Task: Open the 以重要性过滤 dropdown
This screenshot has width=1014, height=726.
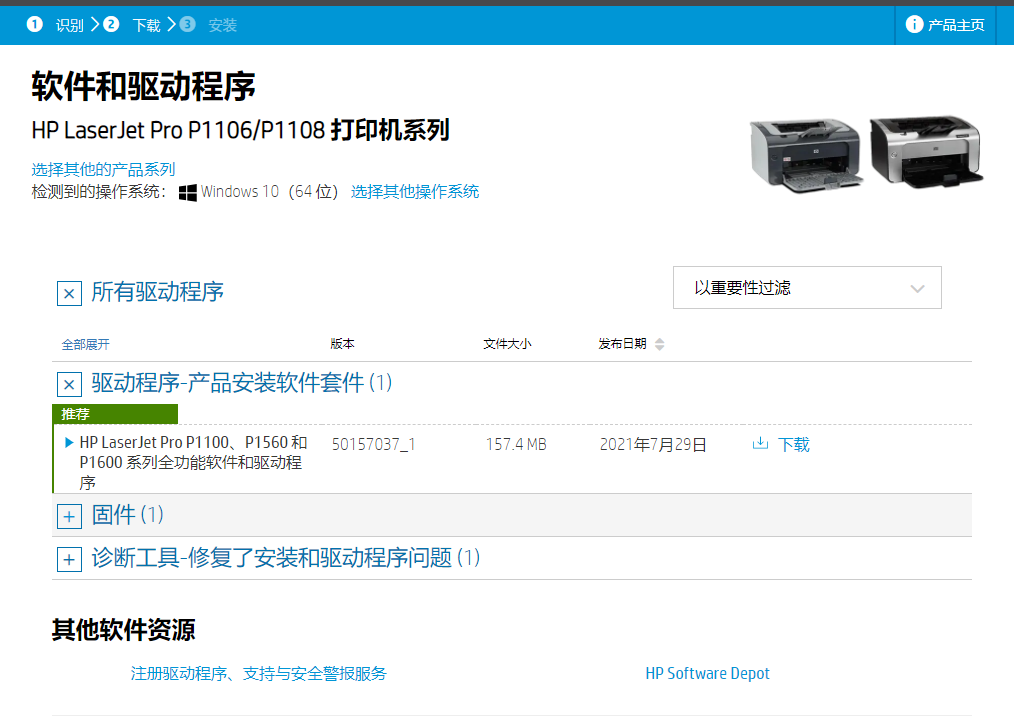Action: pyautogui.click(x=806, y=287)
